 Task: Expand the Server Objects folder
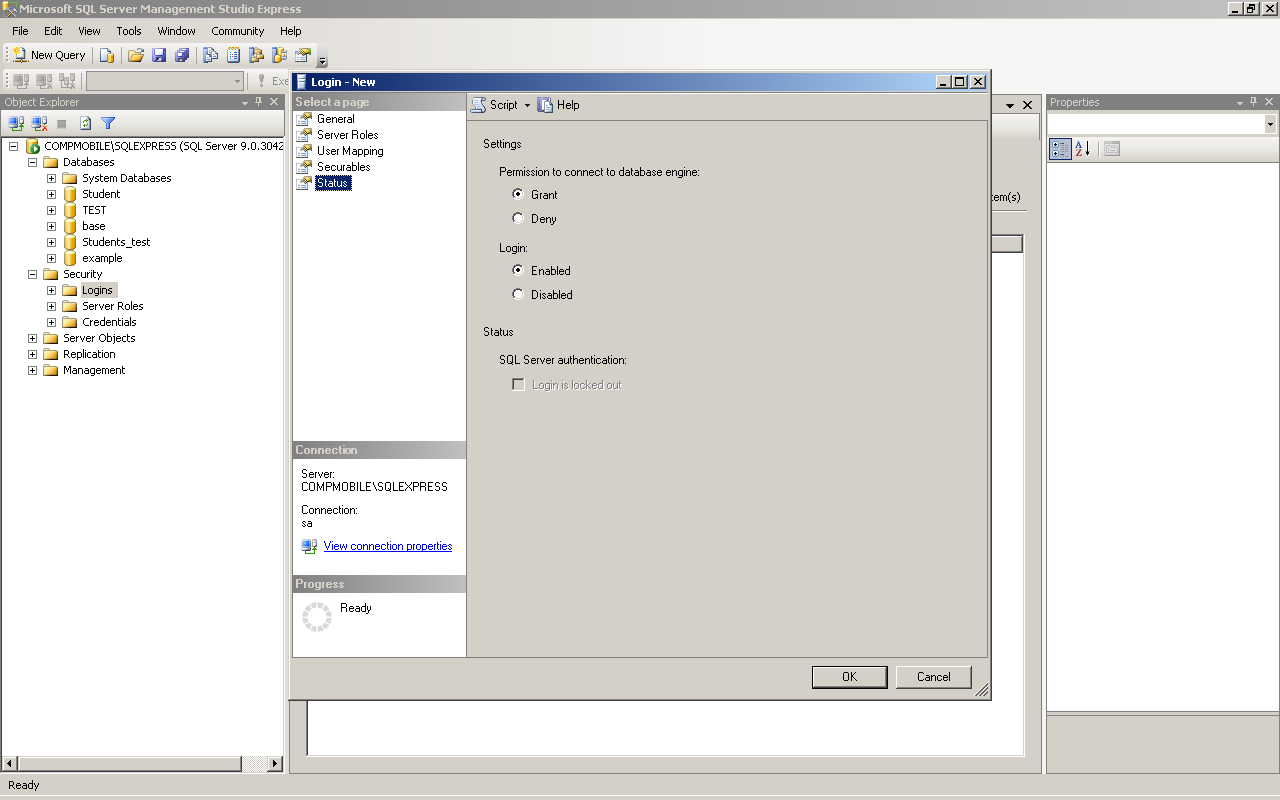pos(32,338)
